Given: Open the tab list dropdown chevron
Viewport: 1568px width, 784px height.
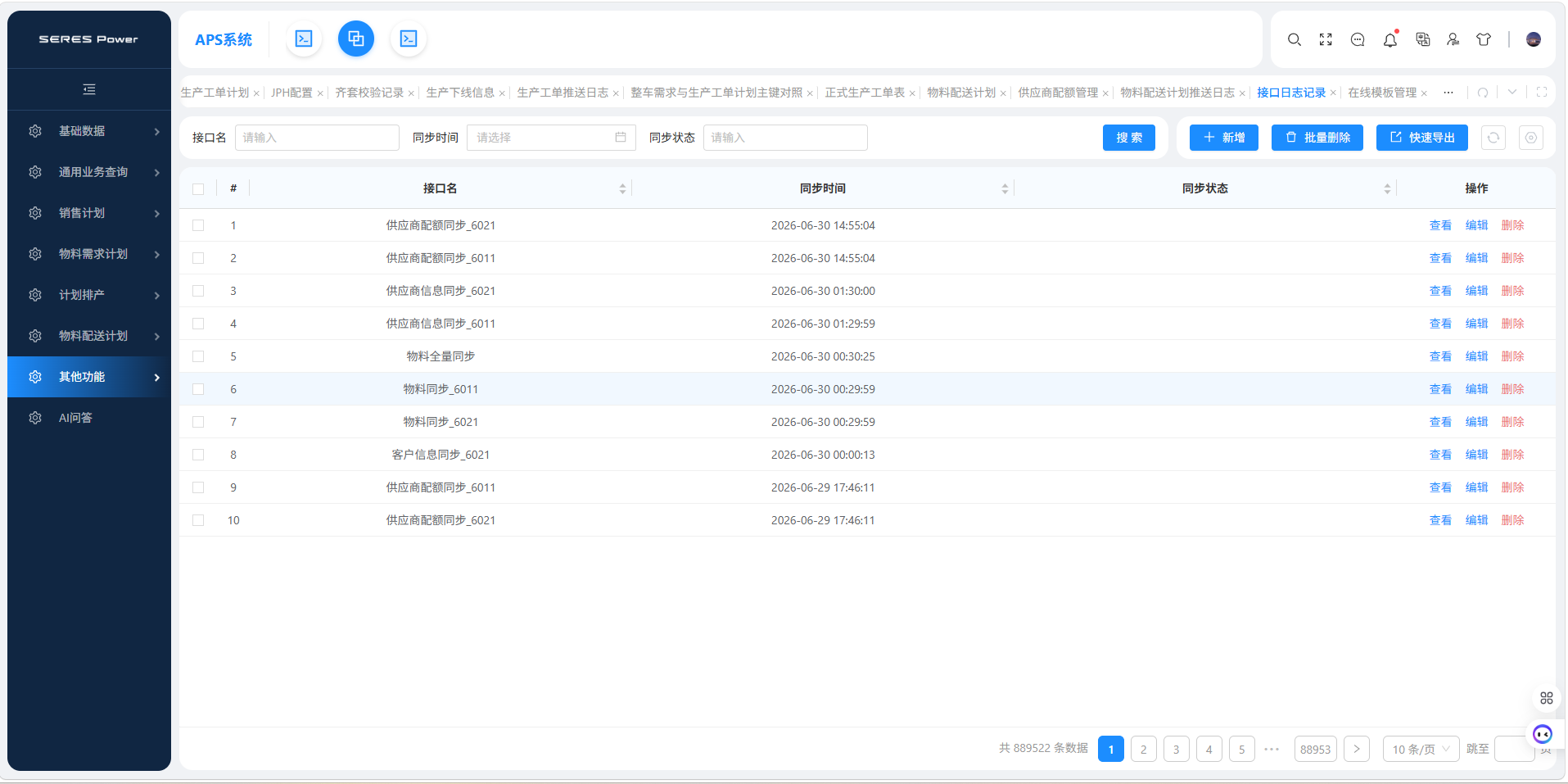Looking at the screenshot, I should (x=1512, y=93).
